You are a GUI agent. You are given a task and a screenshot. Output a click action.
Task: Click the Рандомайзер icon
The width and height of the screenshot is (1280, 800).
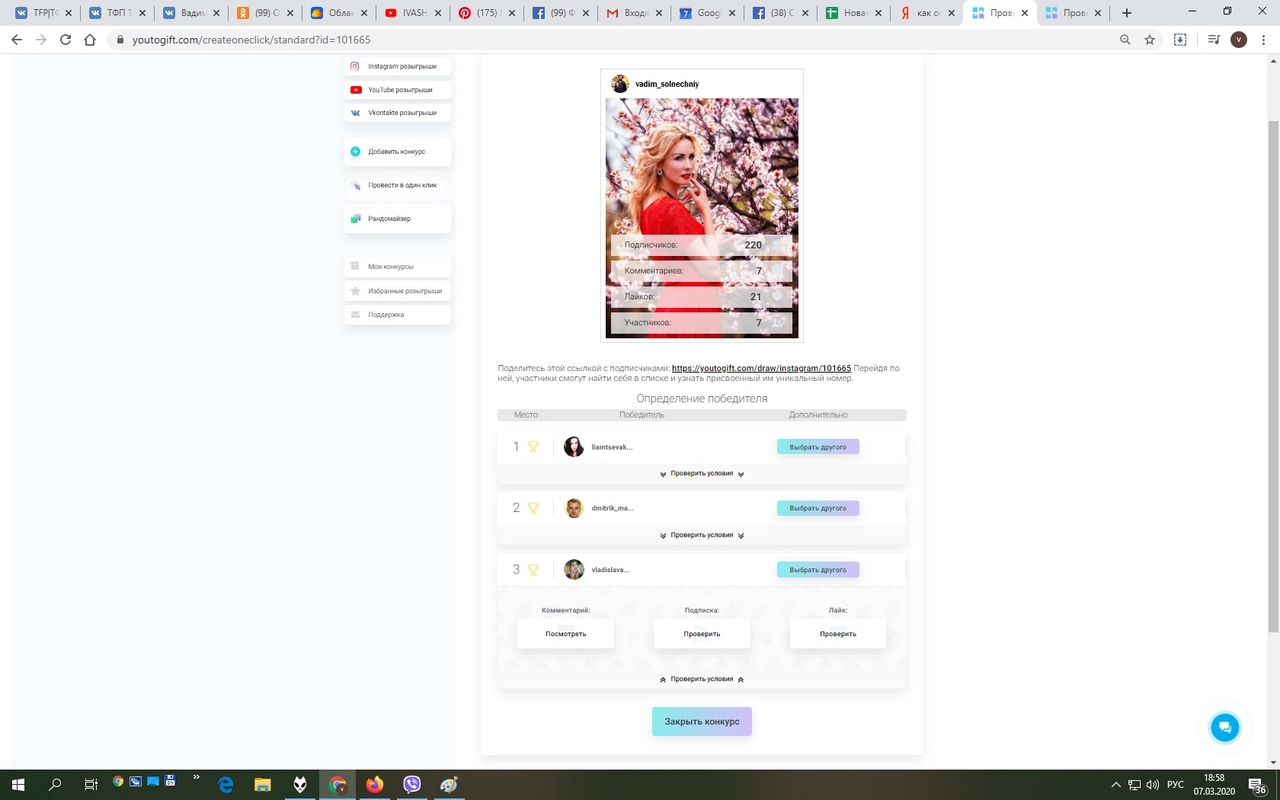point(355,219)
